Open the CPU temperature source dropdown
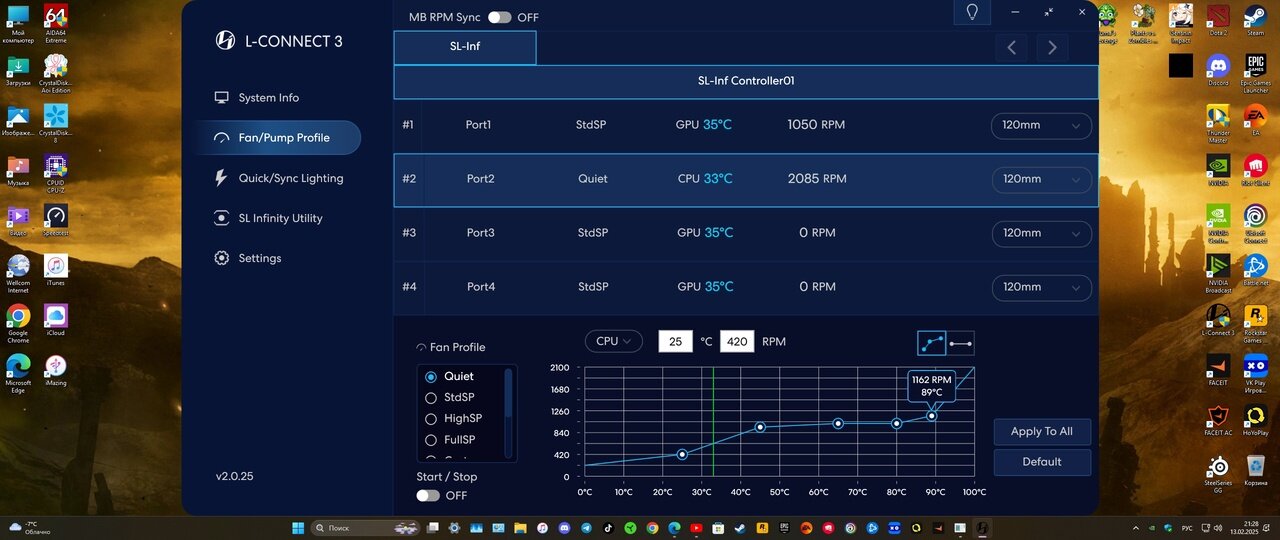The height and width of the screenshot is (540, 1280). (x=613, y=341)
